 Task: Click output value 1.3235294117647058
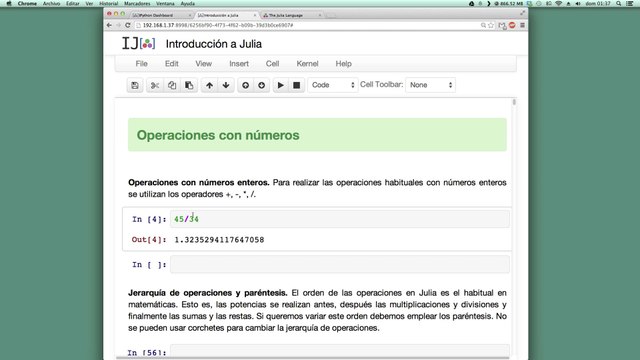coord(219,240)
